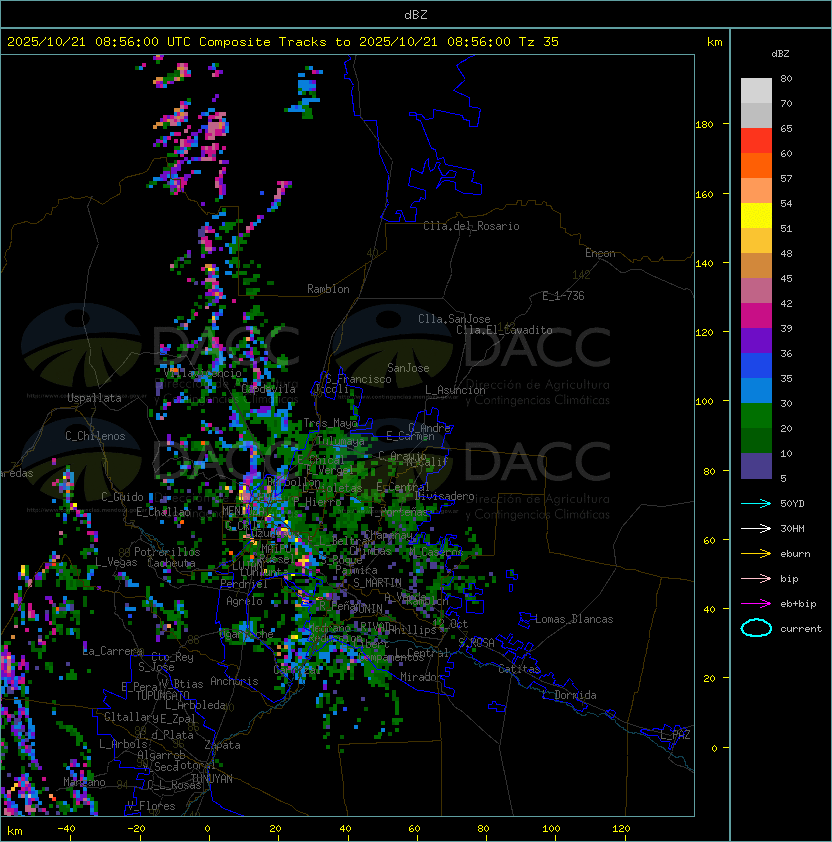Viewport: 832px width, 842px height.
Task: Select the 65 dBZ red color swatch
Action: (x=756, y=140)
